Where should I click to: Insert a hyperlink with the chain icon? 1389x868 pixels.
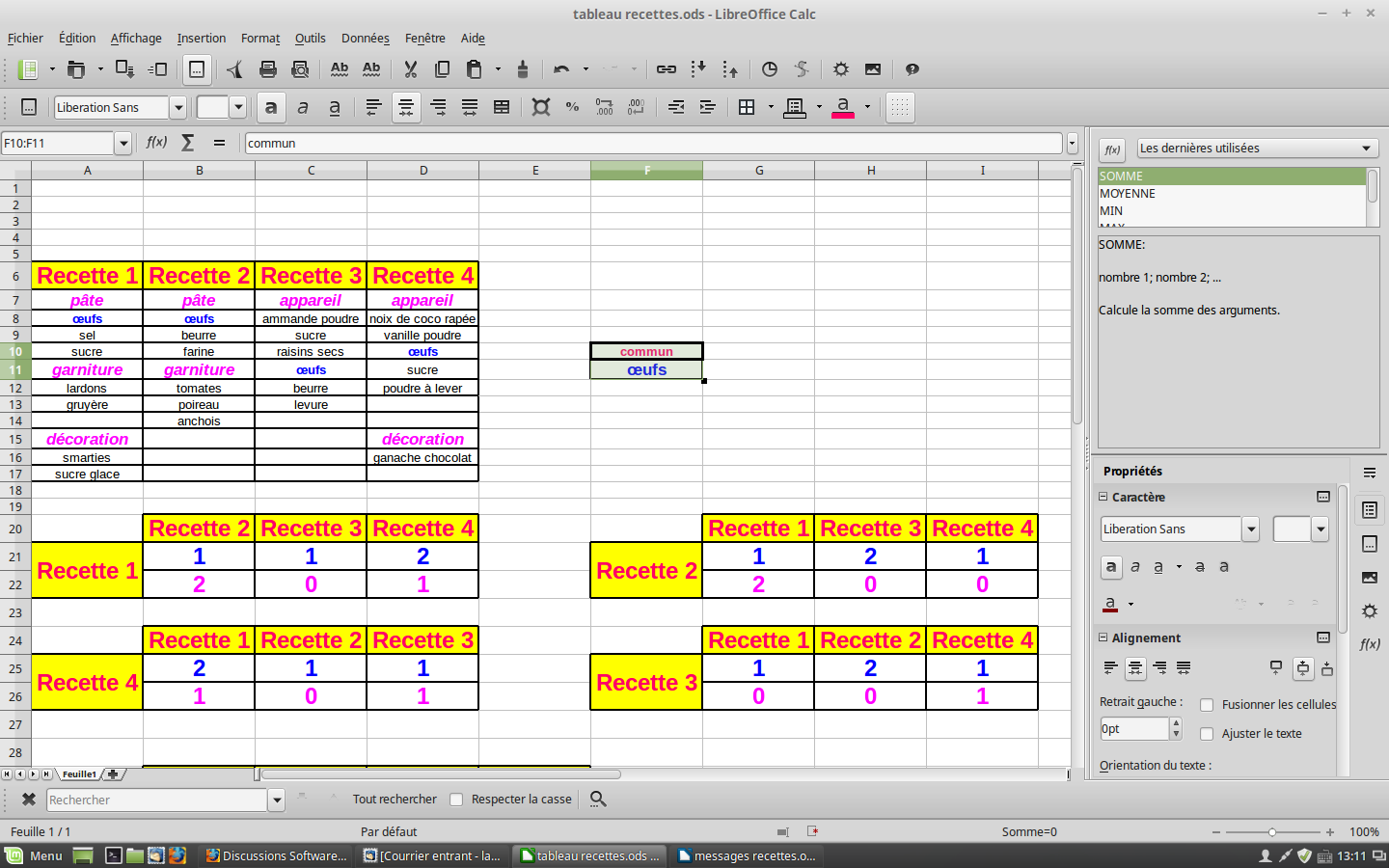(x=667, y=69)
